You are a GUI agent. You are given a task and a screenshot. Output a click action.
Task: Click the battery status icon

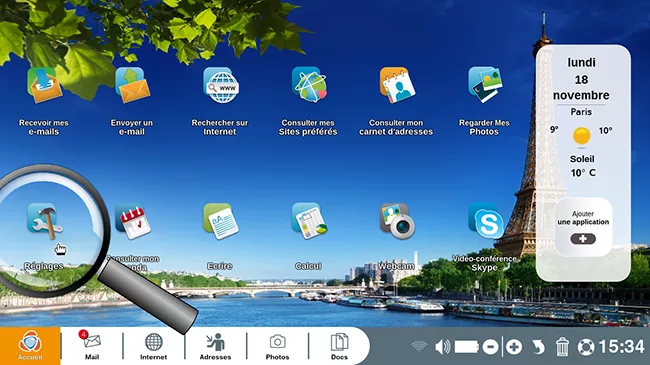coord(467,347)
